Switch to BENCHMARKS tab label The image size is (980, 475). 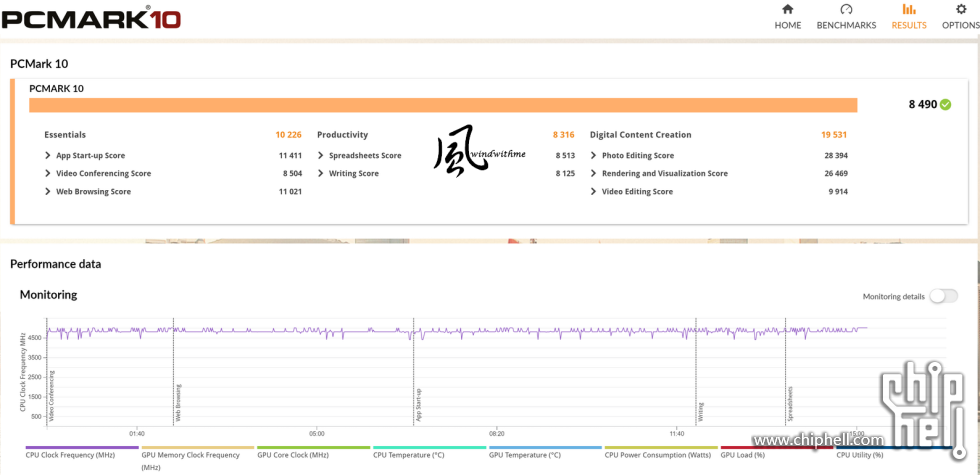coord(846,26)
